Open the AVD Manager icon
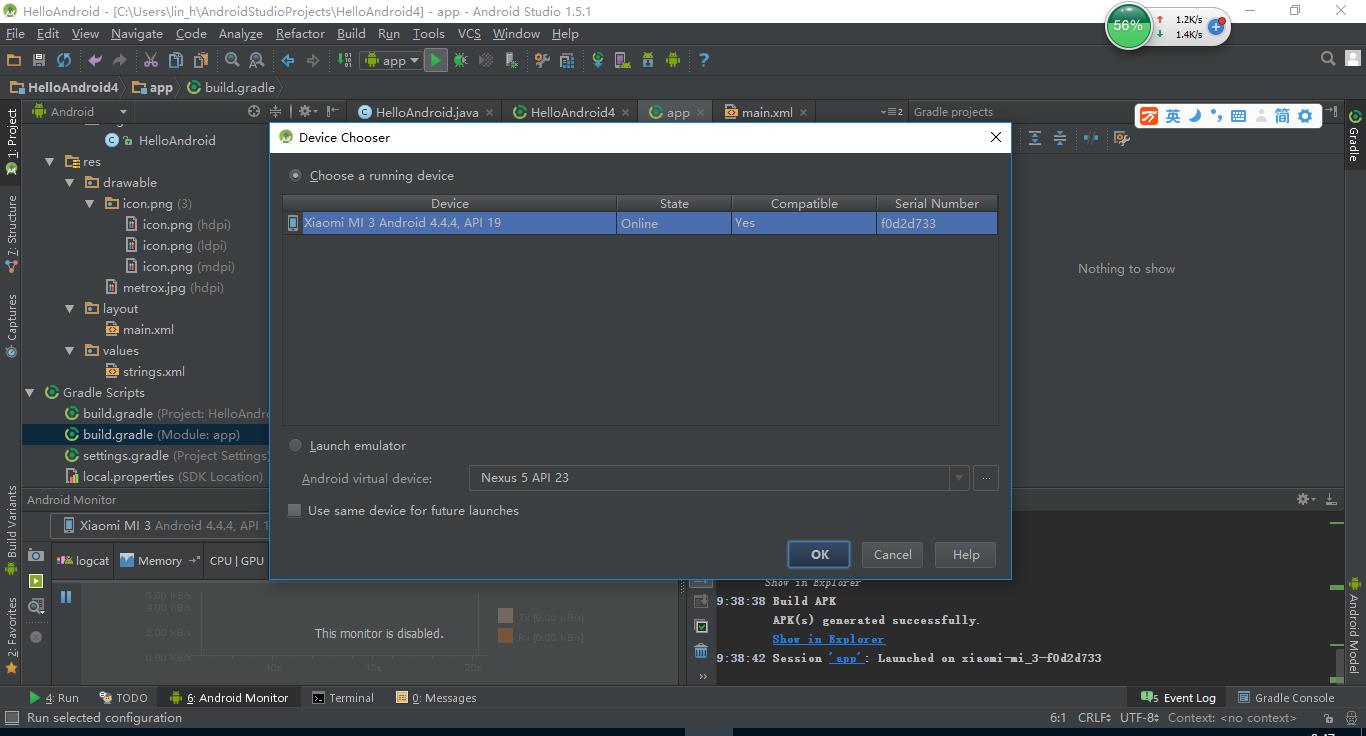Screen dimensions: 1366x736 (623, 60)
